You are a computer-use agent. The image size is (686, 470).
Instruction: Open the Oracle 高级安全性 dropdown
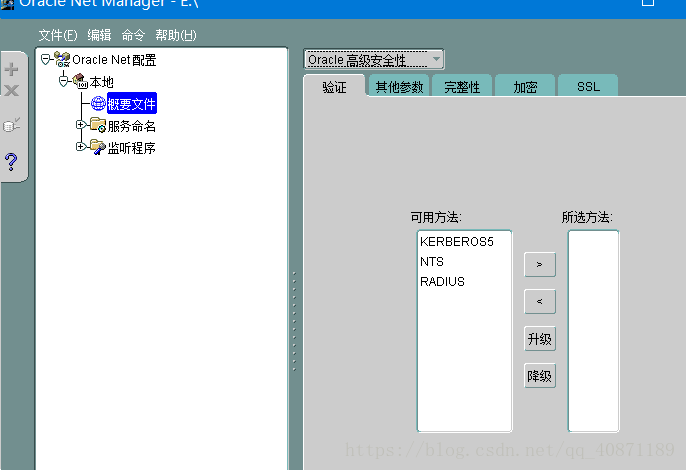pos(374,60)
